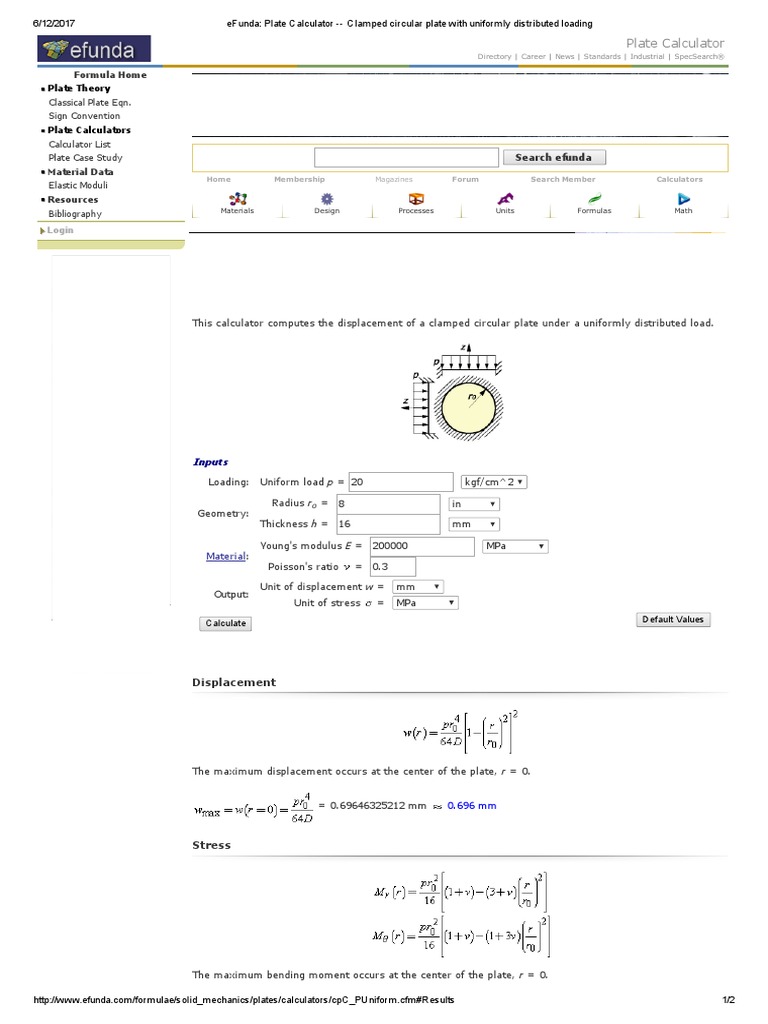Click the Default Values button

pos(673,620)
